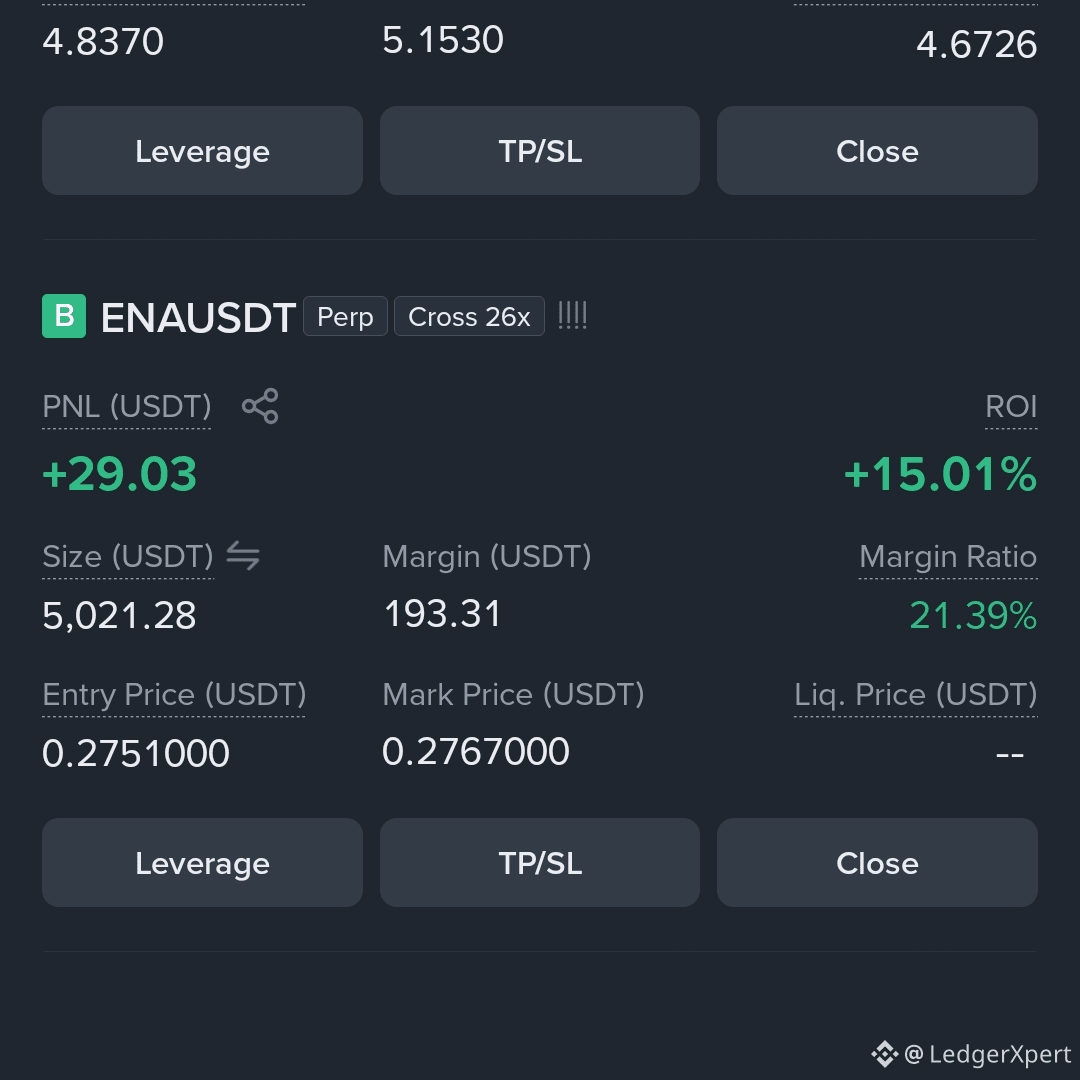
Task: Open the ENAUSDT pair title
Action: pyautogui.click(x=198, y=318)
